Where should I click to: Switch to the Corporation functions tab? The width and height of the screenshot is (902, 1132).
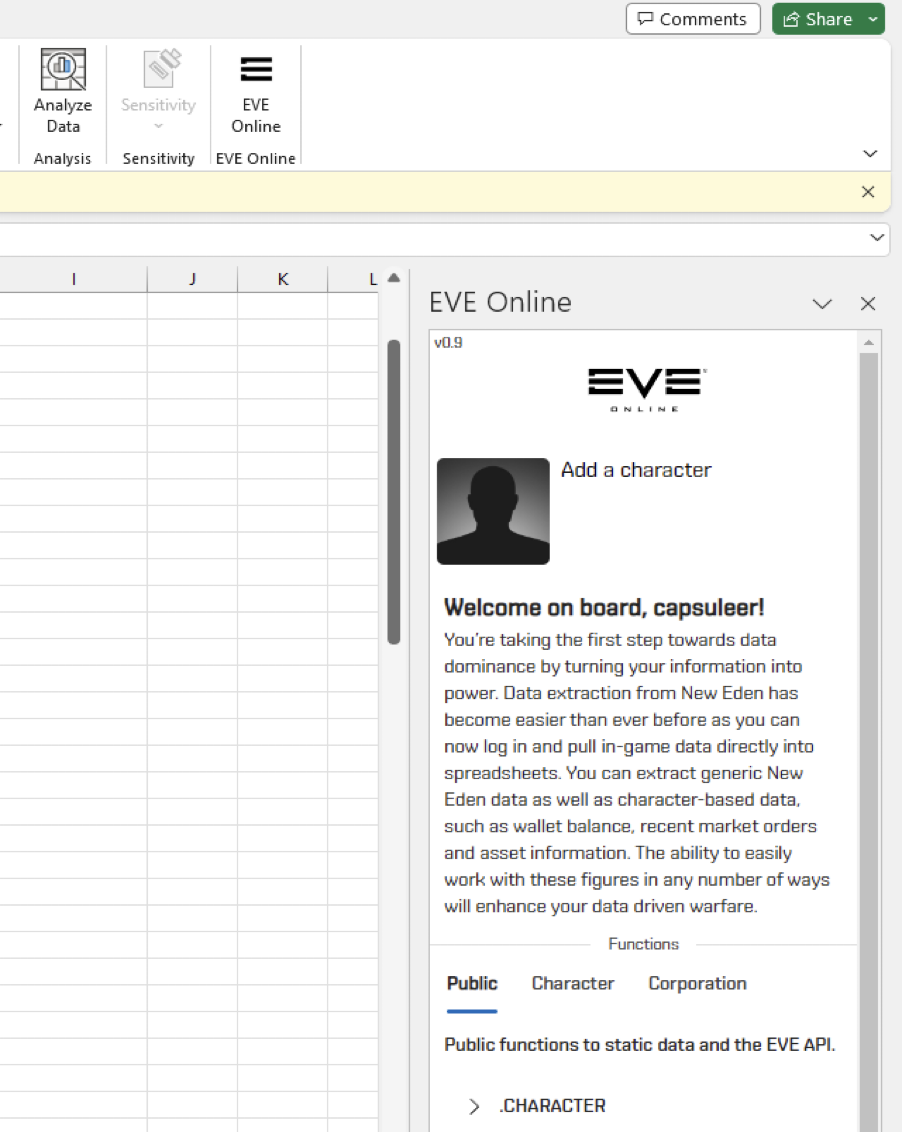697,983
